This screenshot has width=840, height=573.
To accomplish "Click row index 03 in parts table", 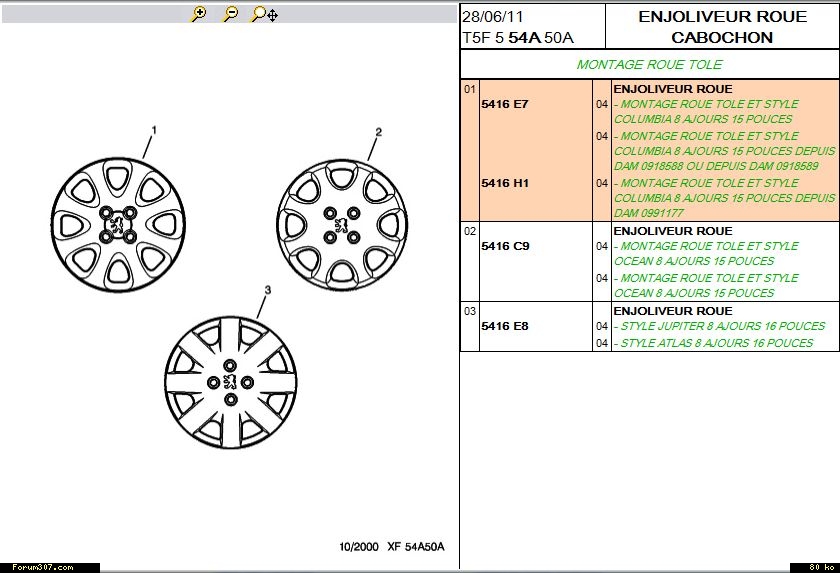I will (x=469, y=311).
